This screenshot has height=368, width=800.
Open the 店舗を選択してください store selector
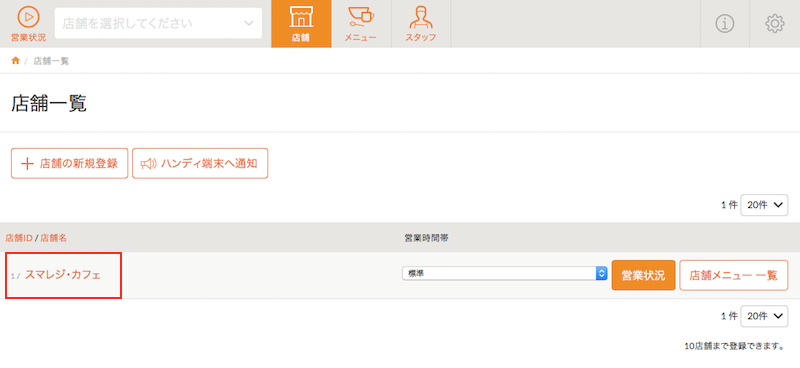(158, 23)
